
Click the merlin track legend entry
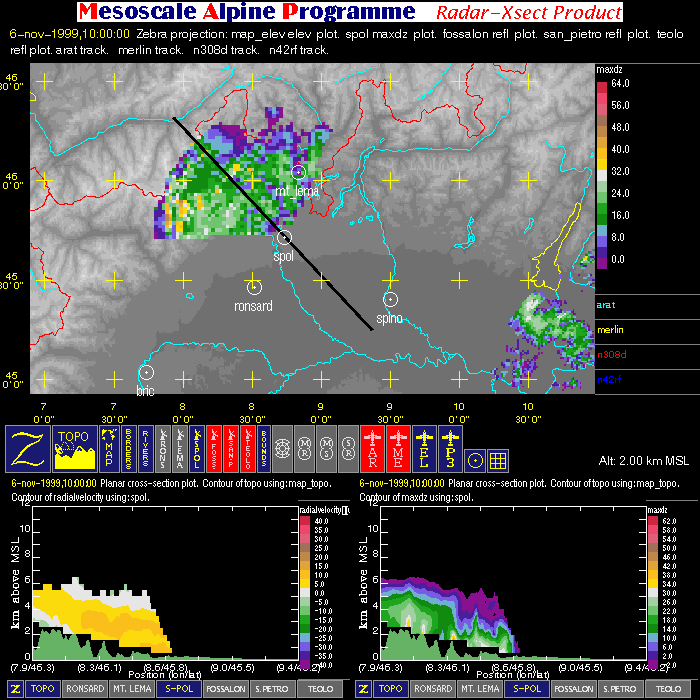(x=610, y=330)
